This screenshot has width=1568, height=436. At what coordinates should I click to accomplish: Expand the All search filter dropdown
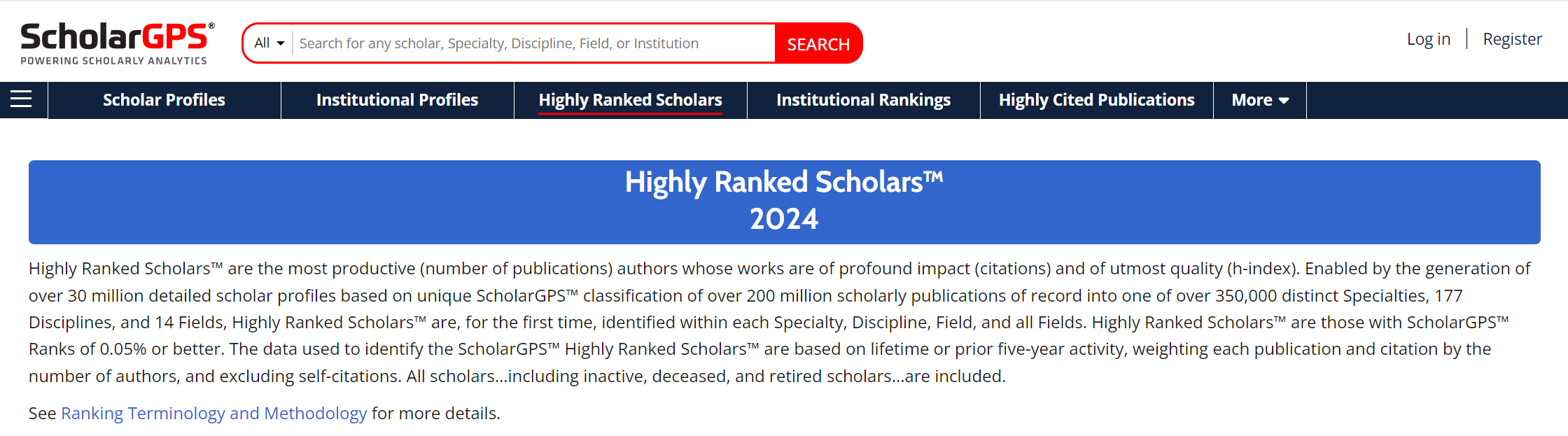point(269,43)
